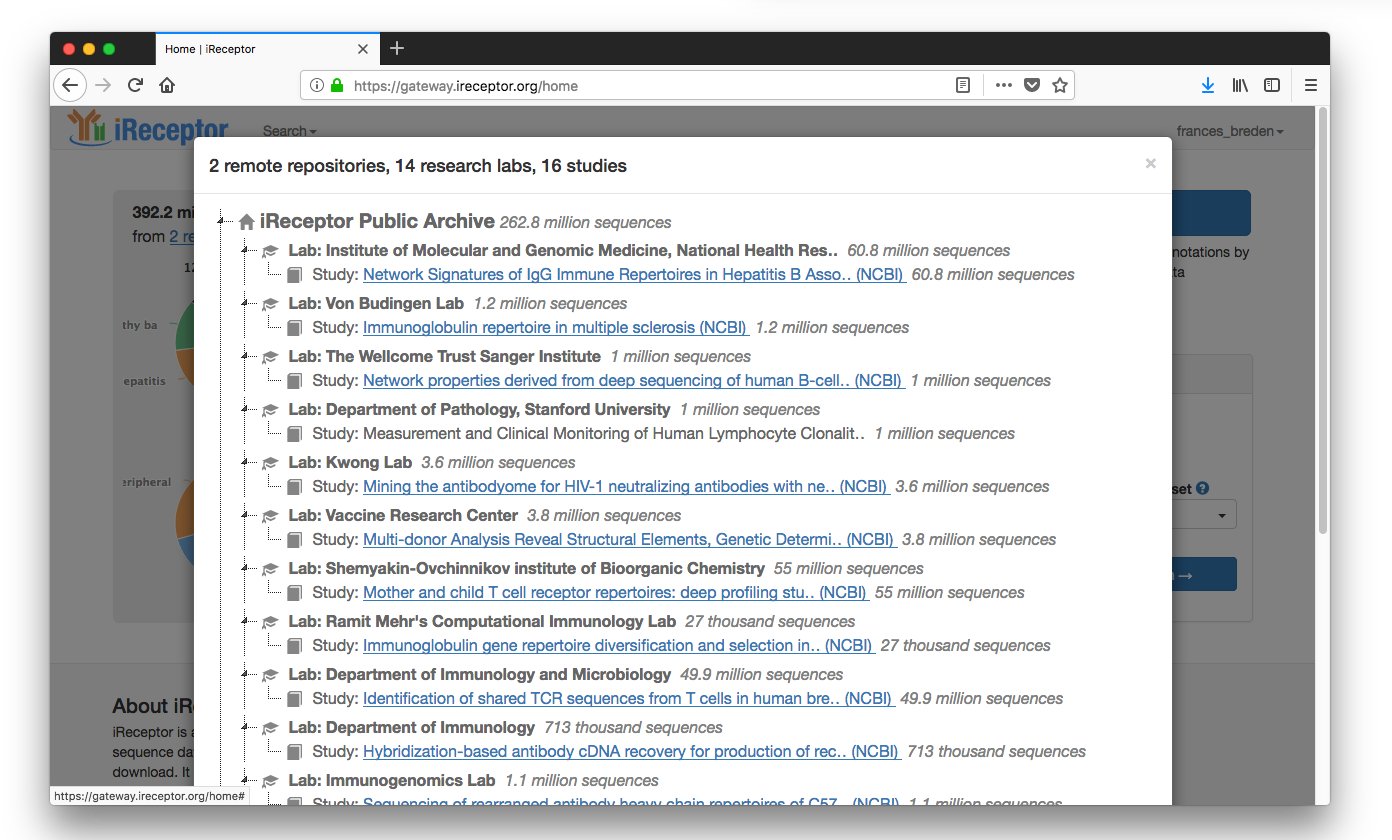
Task: Collapse Ramit Mehr's Computational Immunology Lab node
Action: [x=244, y=619]
